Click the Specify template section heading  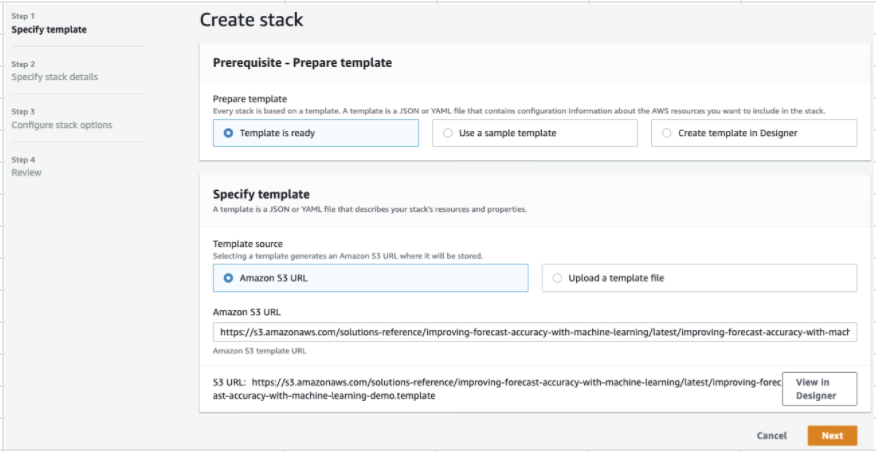click(x=261, y=194)
